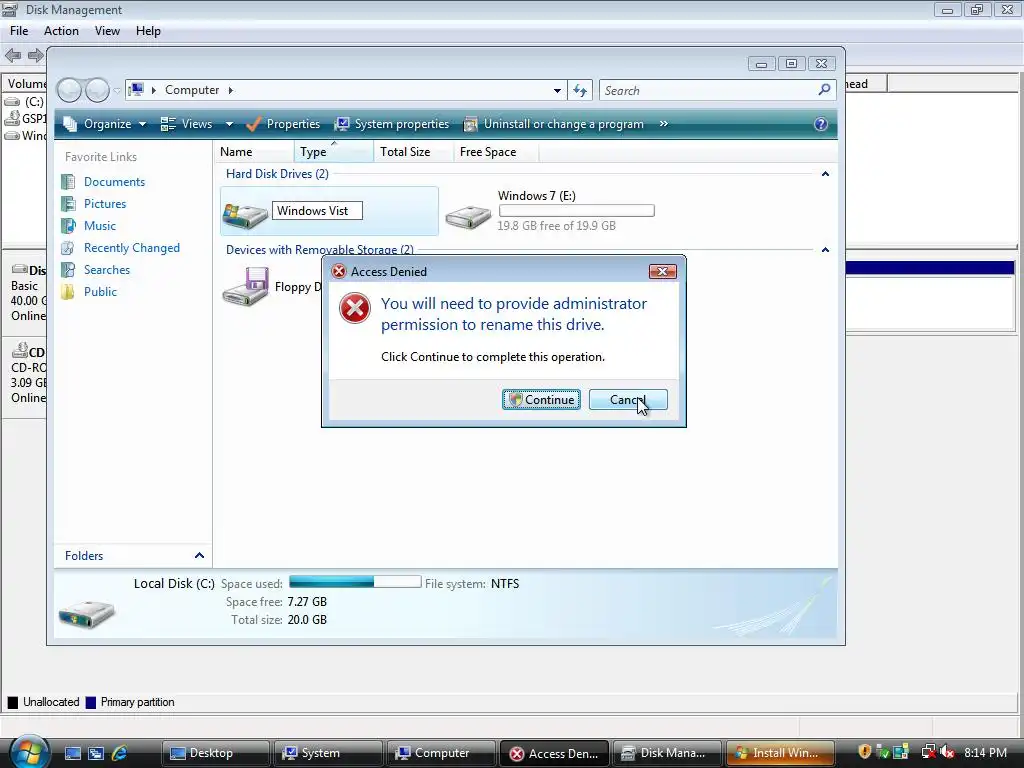The height and width of the screenshot is (768, 1024).
Task: Select the Floppy Disk Drive icon
Action: point(246,286)
